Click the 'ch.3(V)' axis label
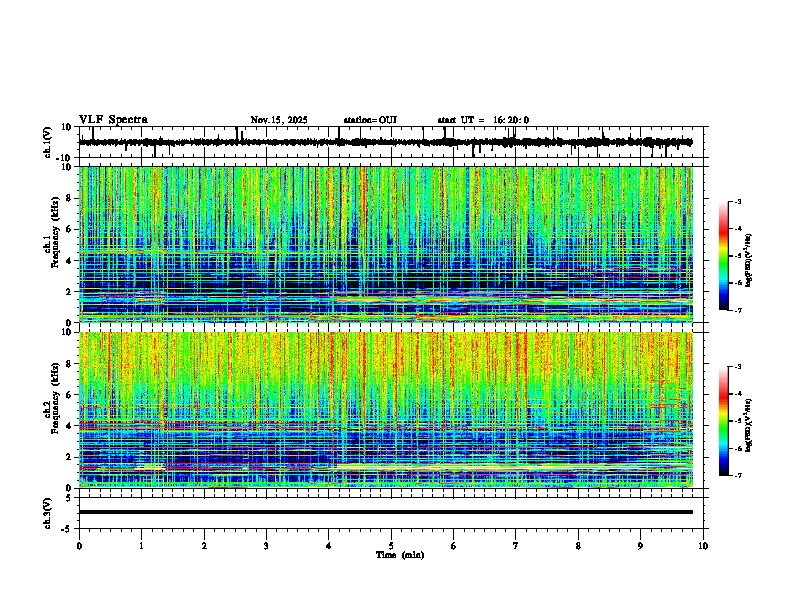Image resolution: width=792 pixels, height=612 pixels. click(48, 513)
